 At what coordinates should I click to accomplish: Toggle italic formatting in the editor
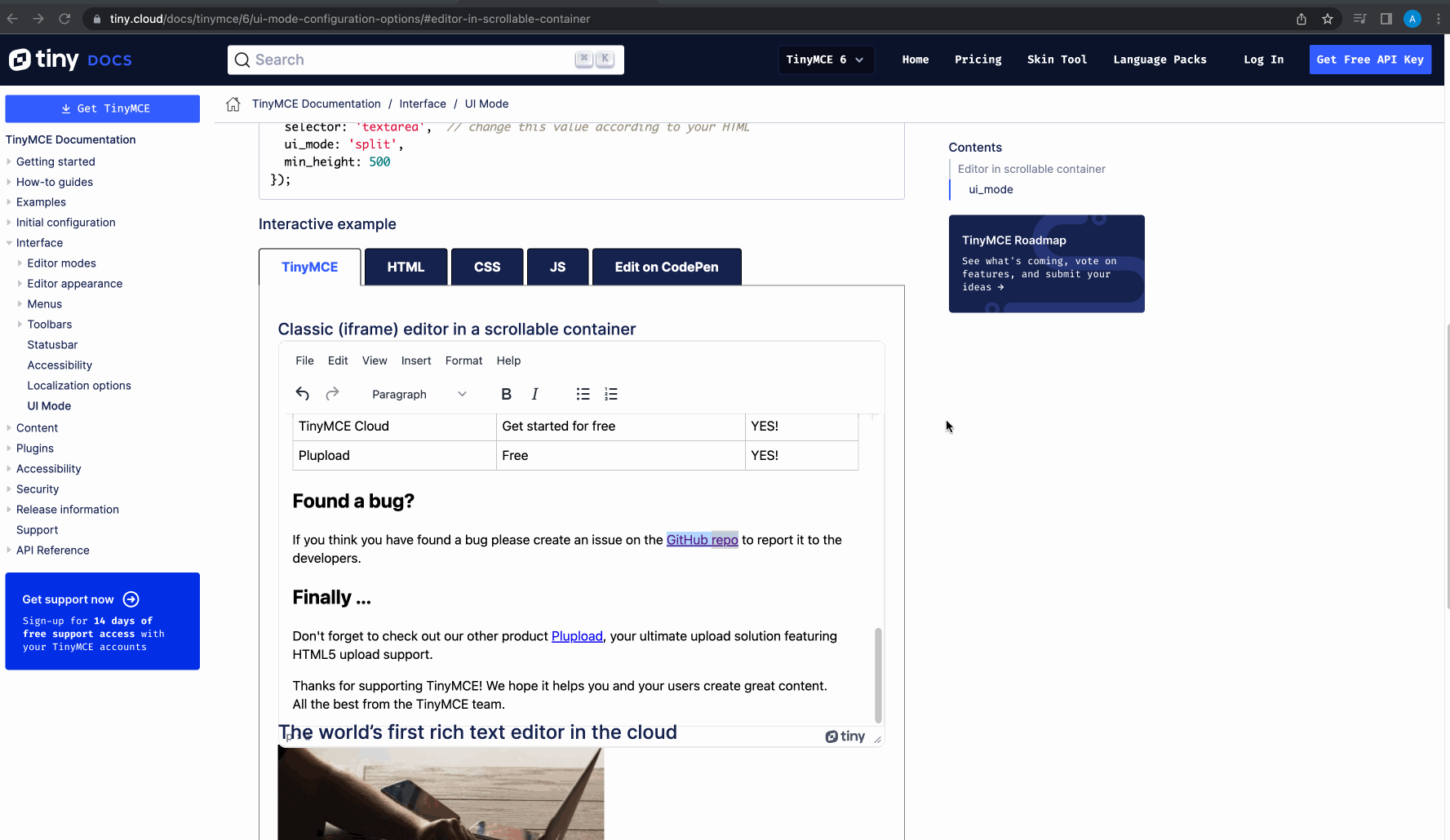[534, 393]
